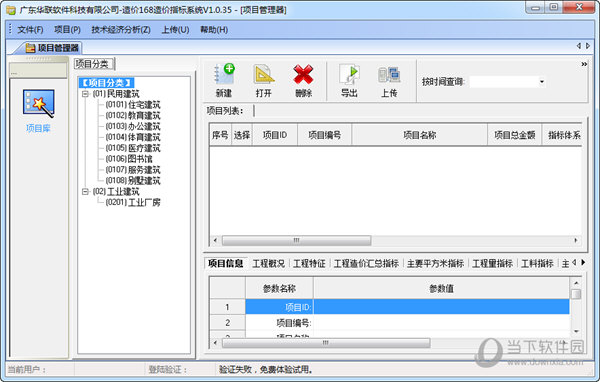The height and width of the screenshot is (382, 600).
Task: Click the document tab strip left arrow
Action: (x=579, y=46)
